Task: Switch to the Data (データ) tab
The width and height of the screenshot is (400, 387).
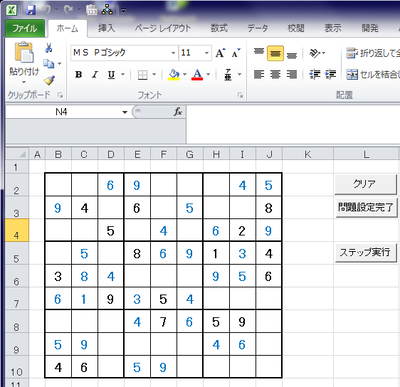Action: [257, 28]
